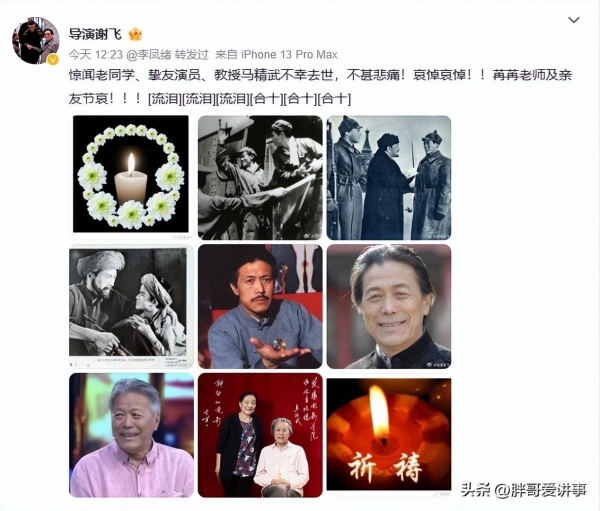Open the post options chevron menu
Viewport: 600px width, 511px height.
(574, 20)
